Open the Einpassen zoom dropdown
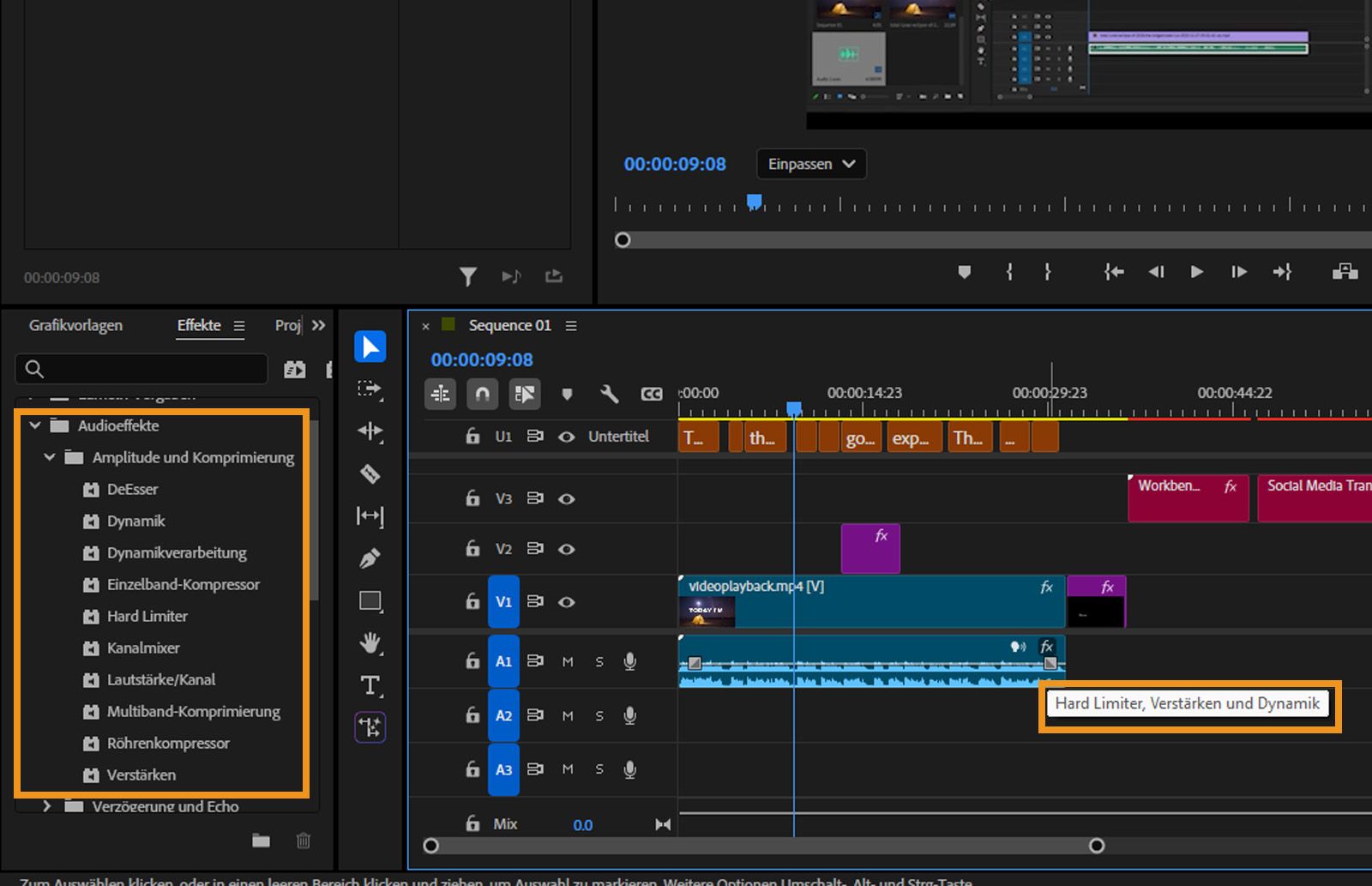 [810, 164]
